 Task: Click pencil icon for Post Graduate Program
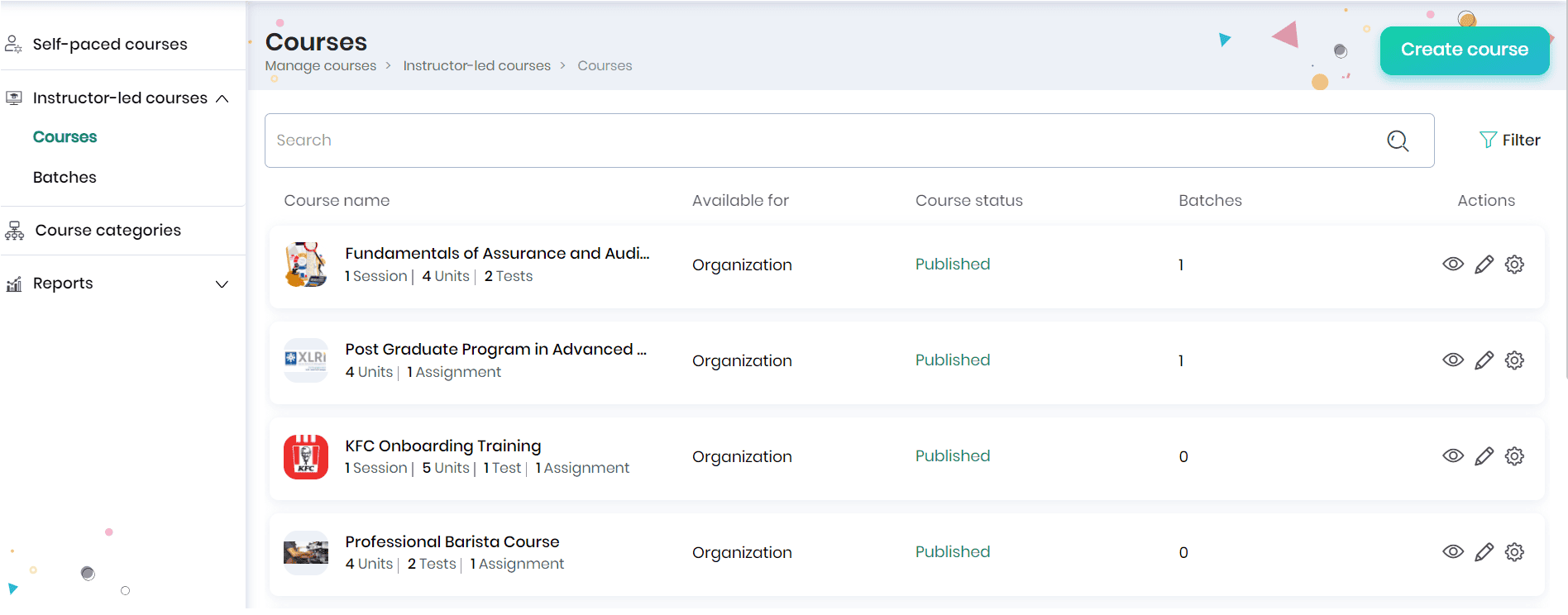point(1484,360)
